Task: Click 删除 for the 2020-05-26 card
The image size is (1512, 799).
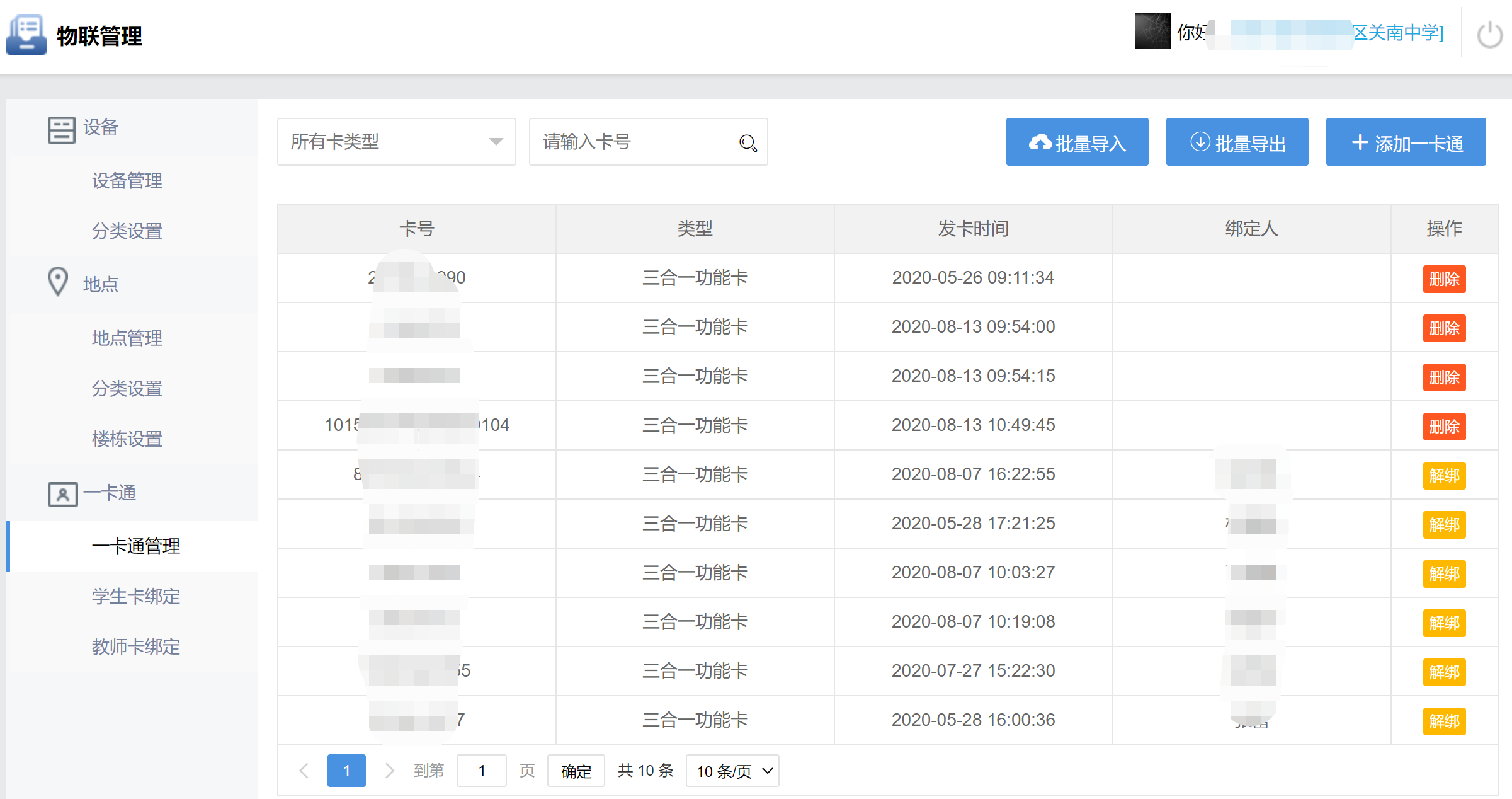Action: [x=1443, y=279]
